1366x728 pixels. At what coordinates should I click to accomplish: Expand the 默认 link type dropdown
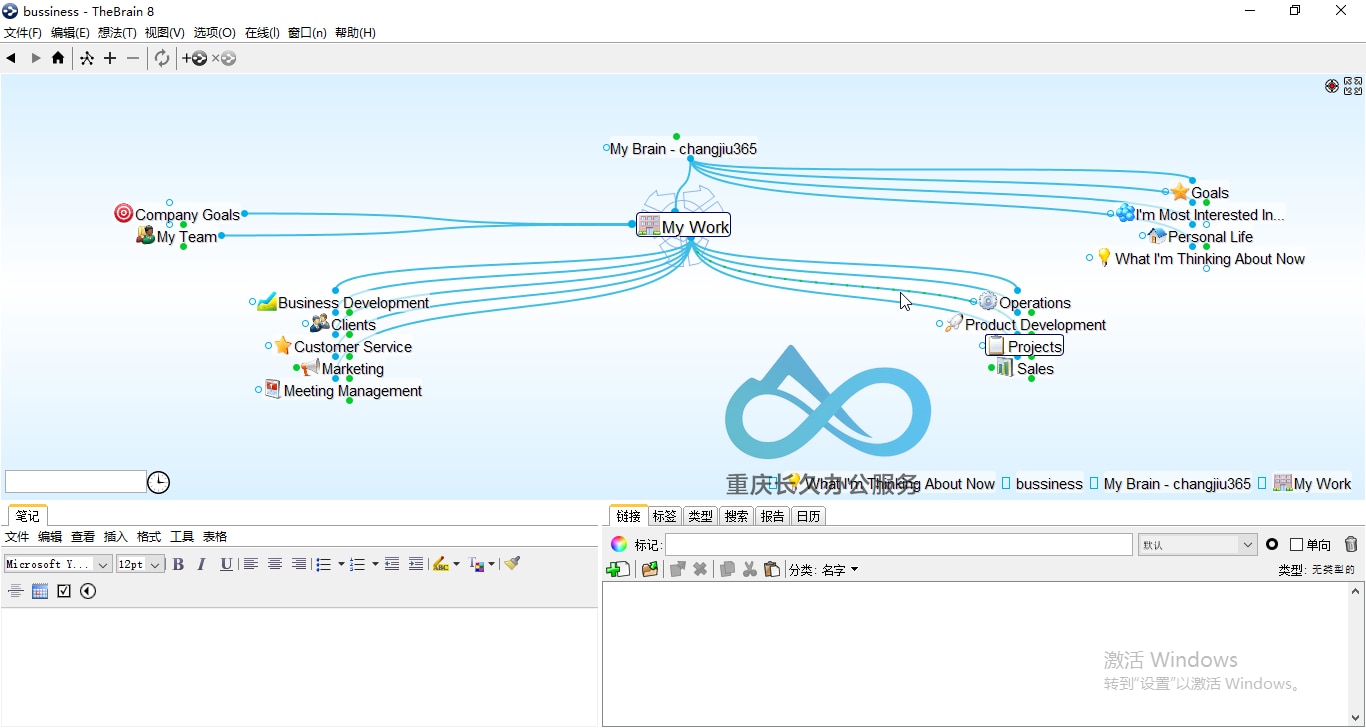pos(1197,545)
